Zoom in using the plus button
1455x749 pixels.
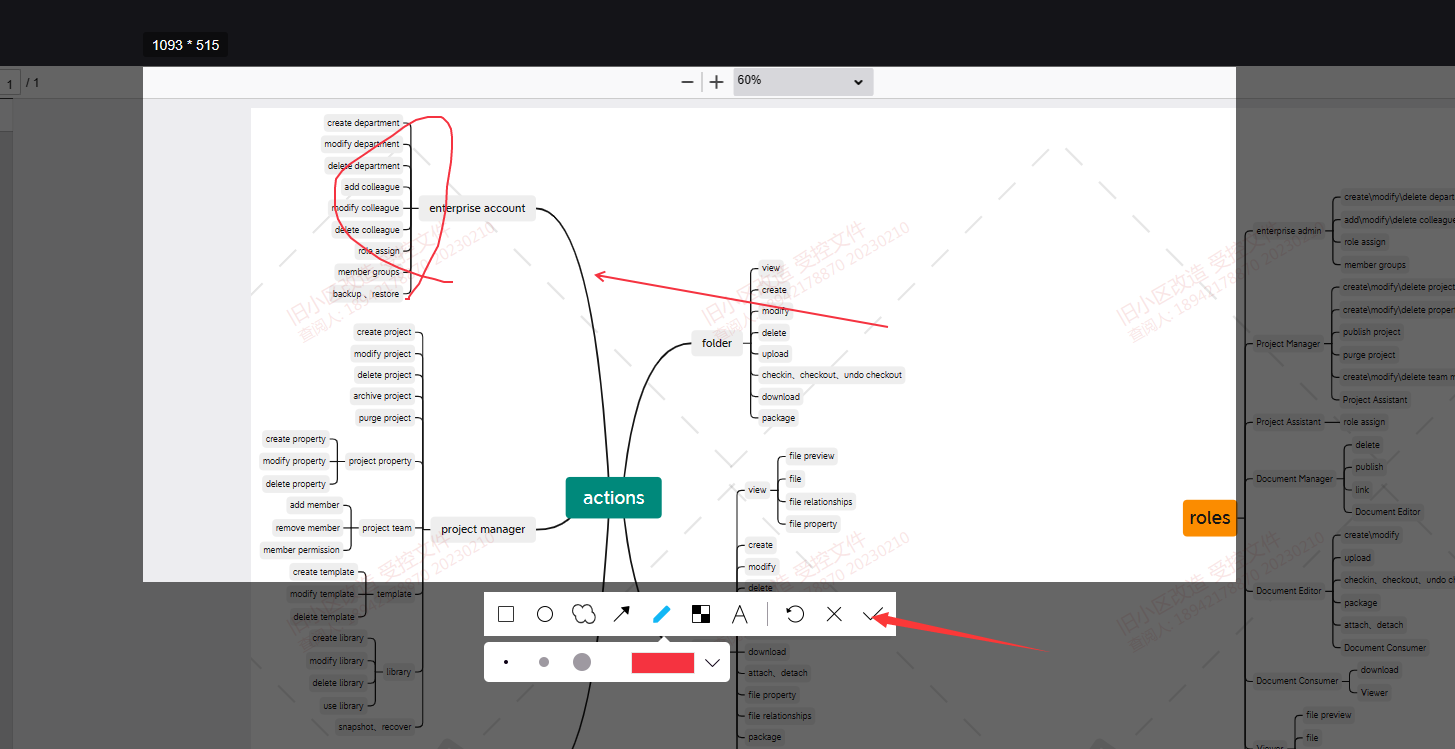pos(716,82)
